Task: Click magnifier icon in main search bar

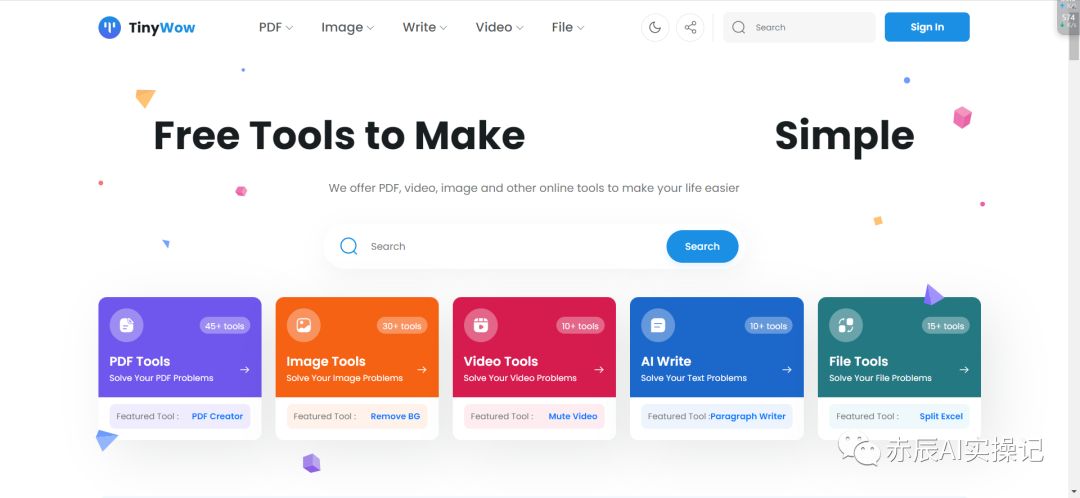Action: (349, 246)
